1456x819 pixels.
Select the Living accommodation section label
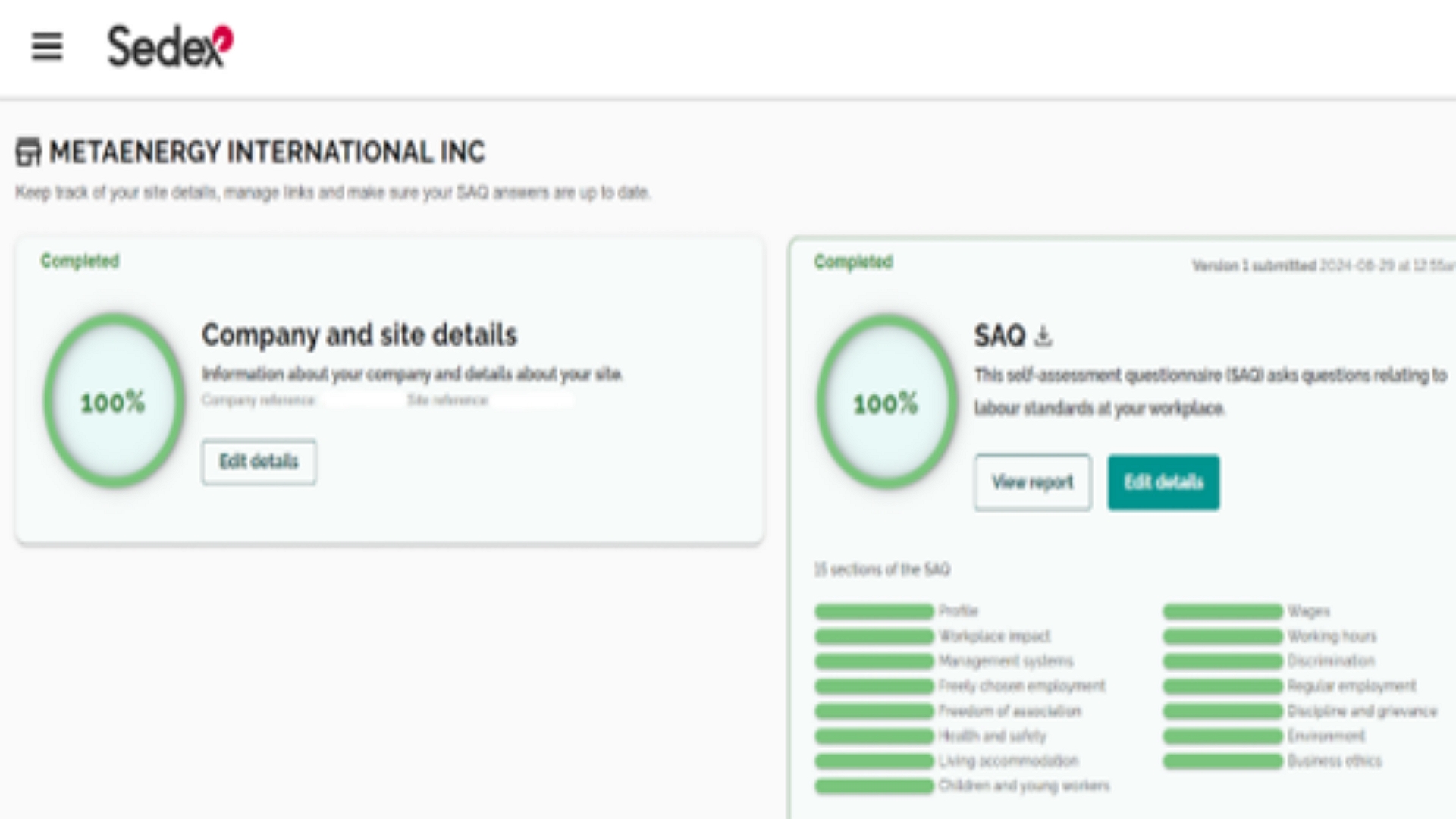pos(1008,761)
